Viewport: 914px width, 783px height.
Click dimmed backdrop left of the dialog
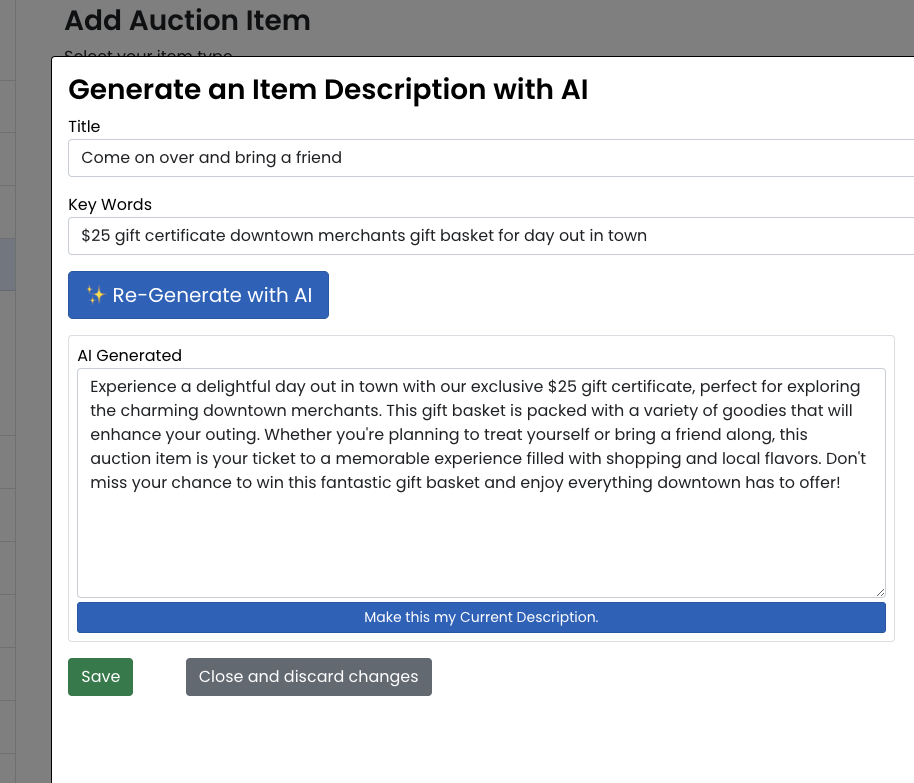25,400
